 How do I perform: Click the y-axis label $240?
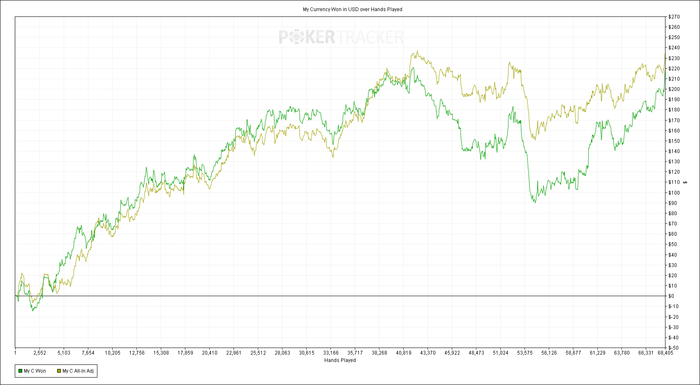(674, 48)
